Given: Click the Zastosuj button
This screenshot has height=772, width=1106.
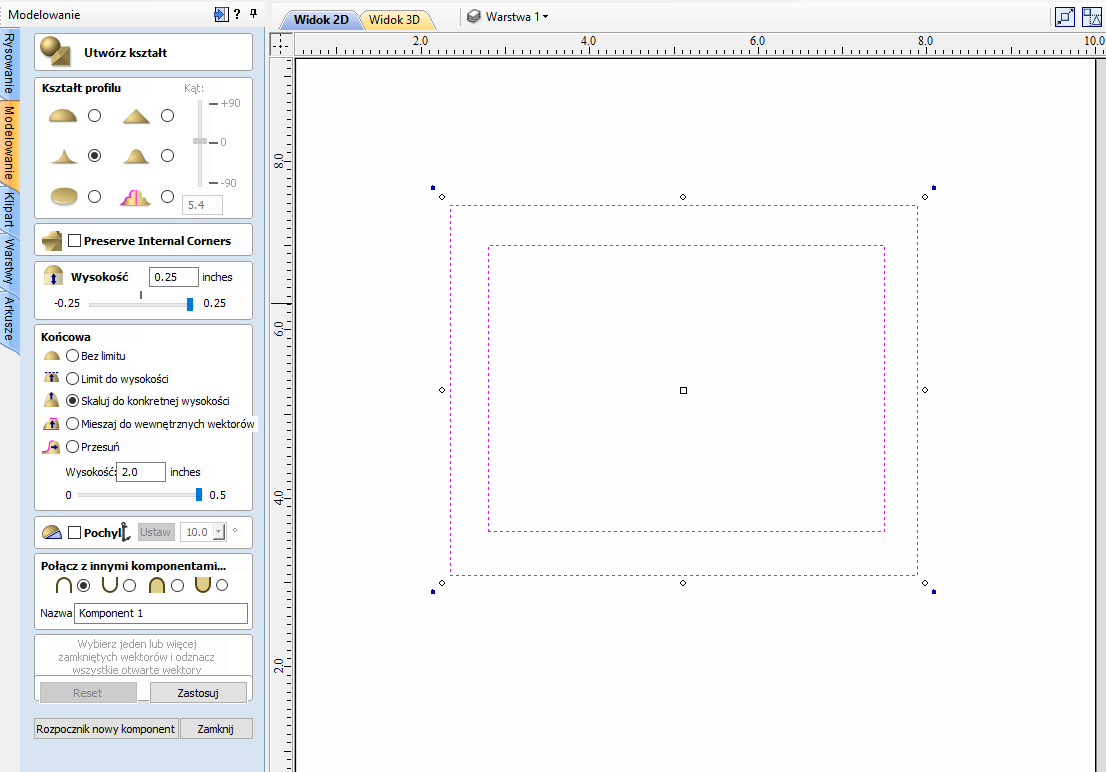Looking at the screenshot, I should click(x=198, y=692).
